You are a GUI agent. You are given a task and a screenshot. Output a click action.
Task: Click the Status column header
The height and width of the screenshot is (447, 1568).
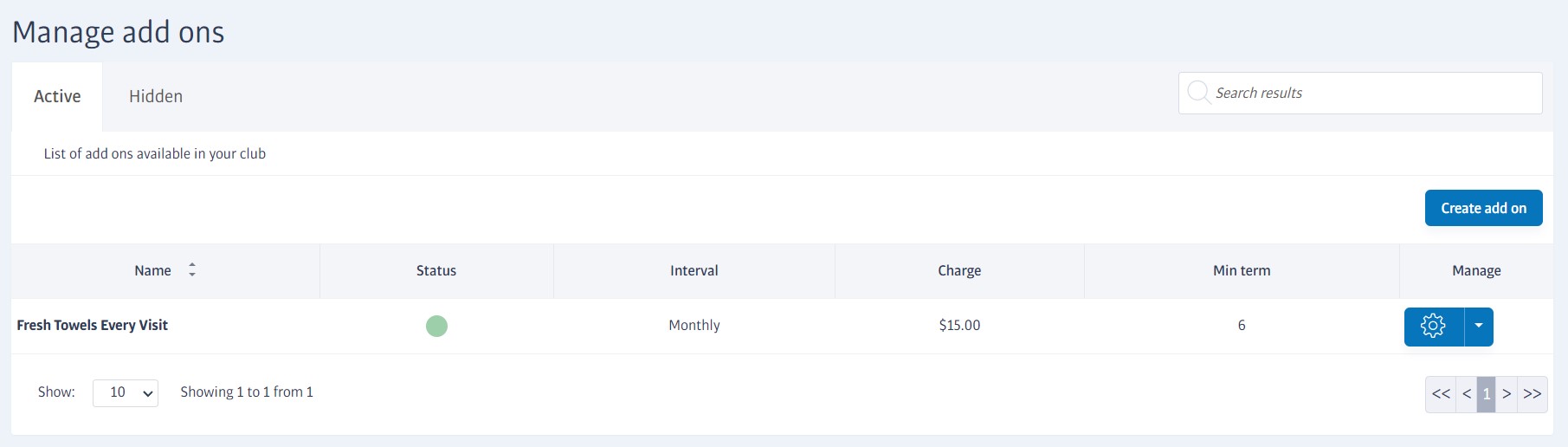[436, 270]
